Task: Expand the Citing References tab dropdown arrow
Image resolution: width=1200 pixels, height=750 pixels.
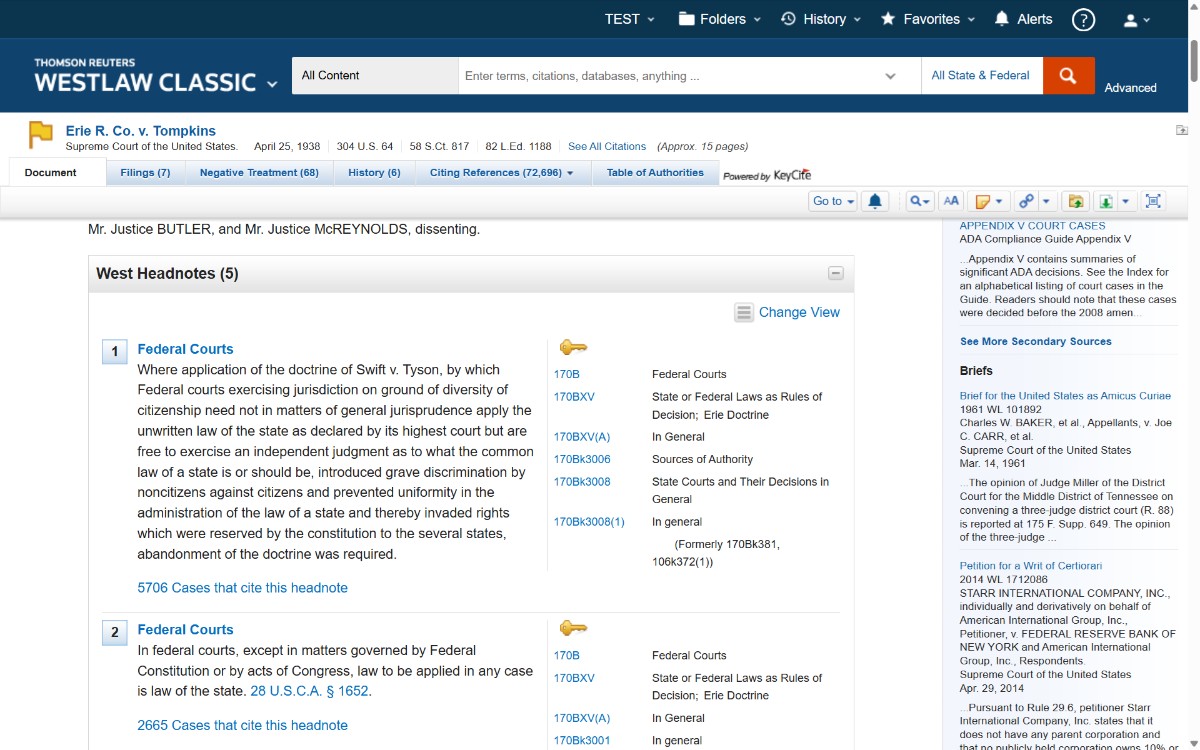Action: point(570,173)
